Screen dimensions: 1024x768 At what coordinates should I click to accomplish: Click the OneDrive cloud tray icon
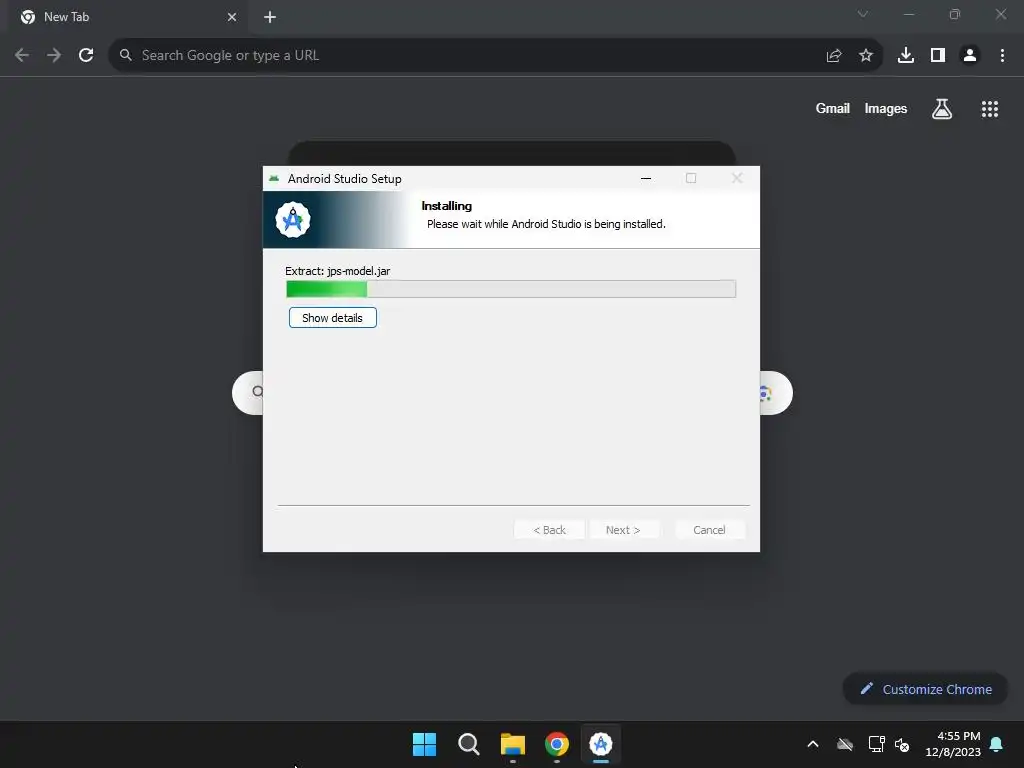click(845, 744)
